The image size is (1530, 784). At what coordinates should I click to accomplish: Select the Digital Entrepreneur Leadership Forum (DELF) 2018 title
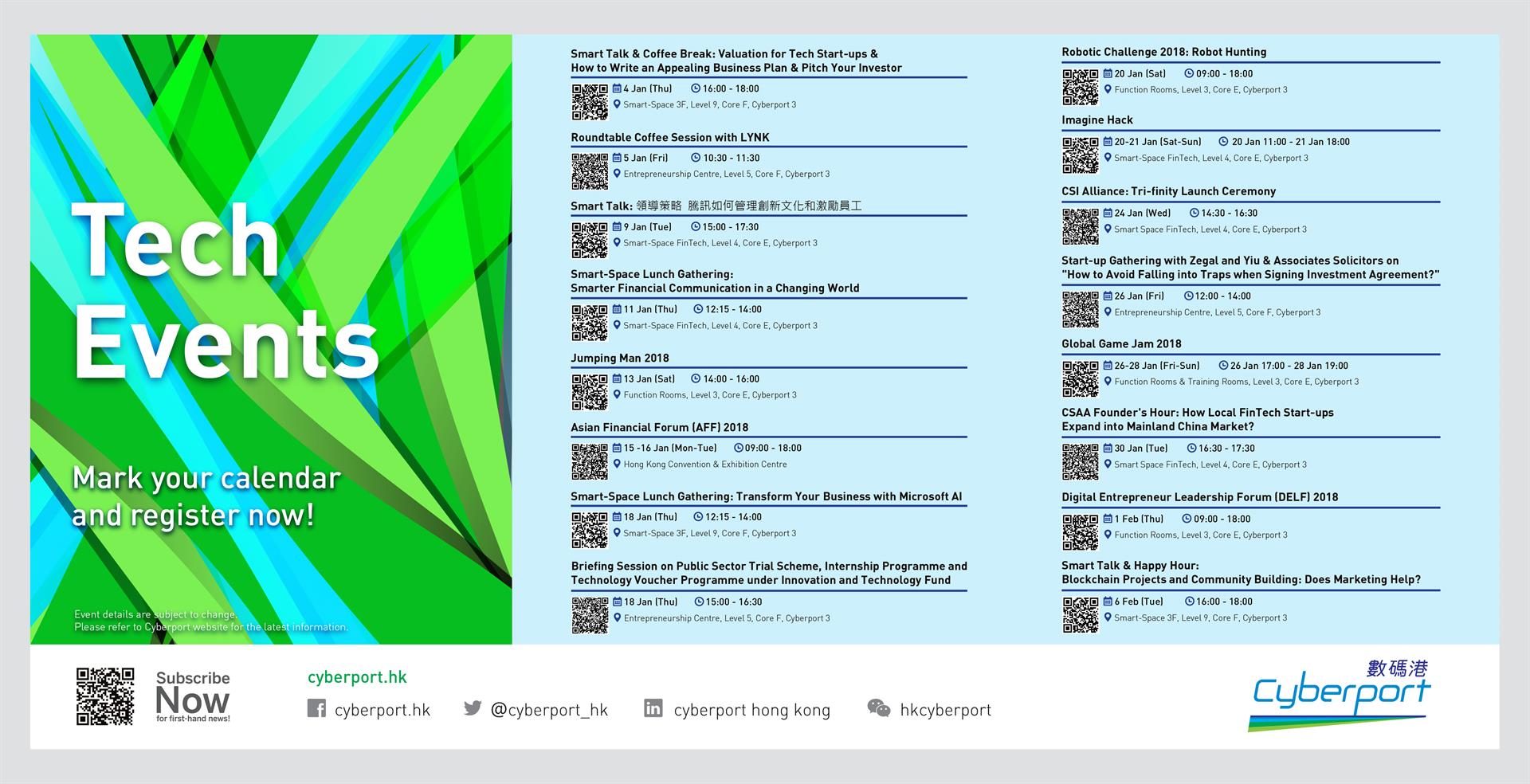point(1200,497)
